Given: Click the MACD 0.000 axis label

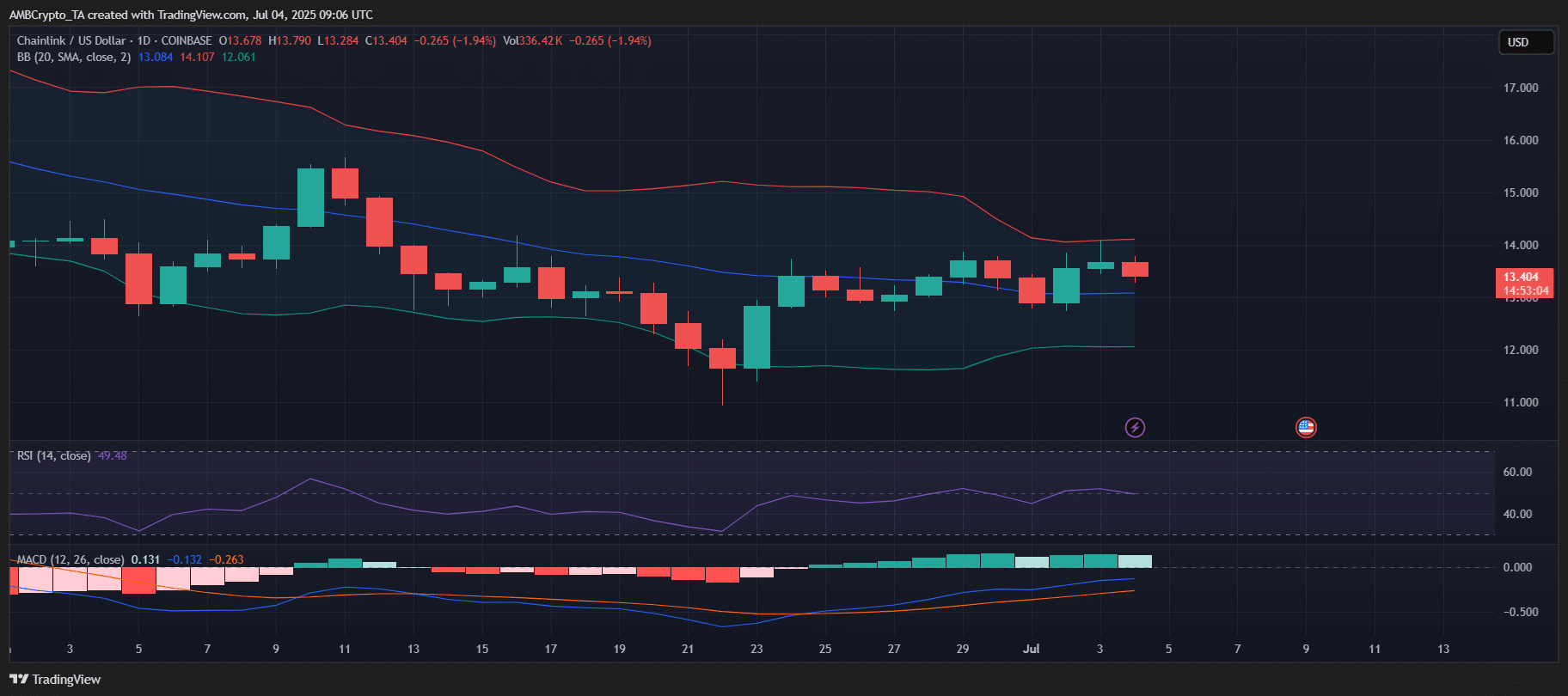Looking at the screenshot, I should pos(1517,567).
